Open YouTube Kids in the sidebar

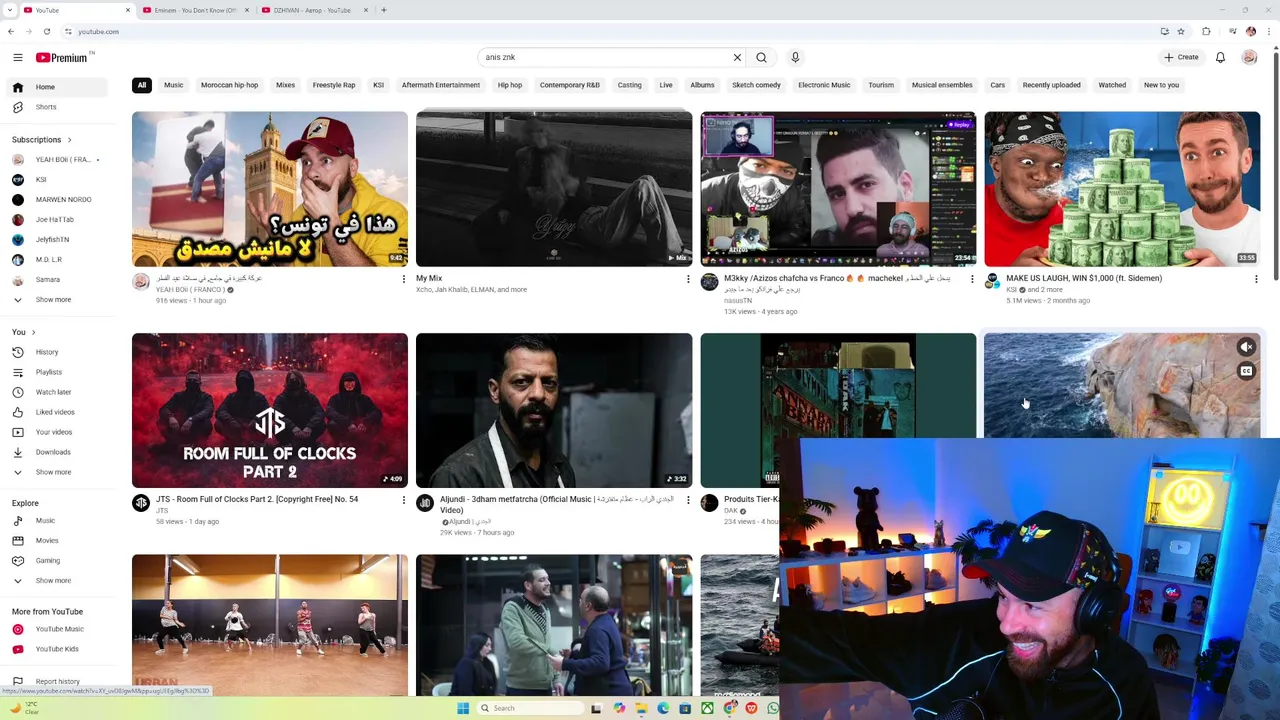coord(57,649)
